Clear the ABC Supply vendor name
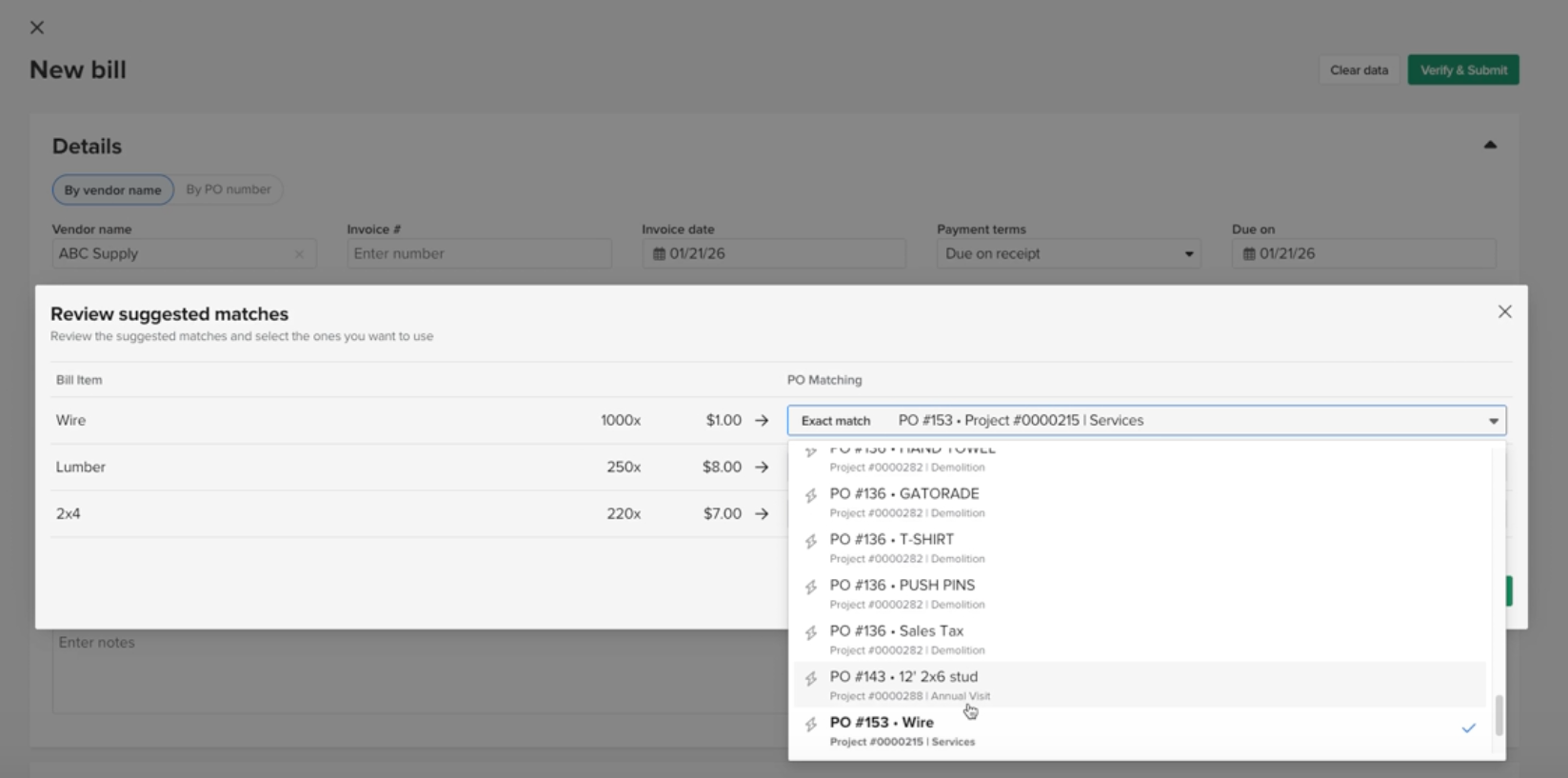1568x778 pixels. [x=299, y=254]
